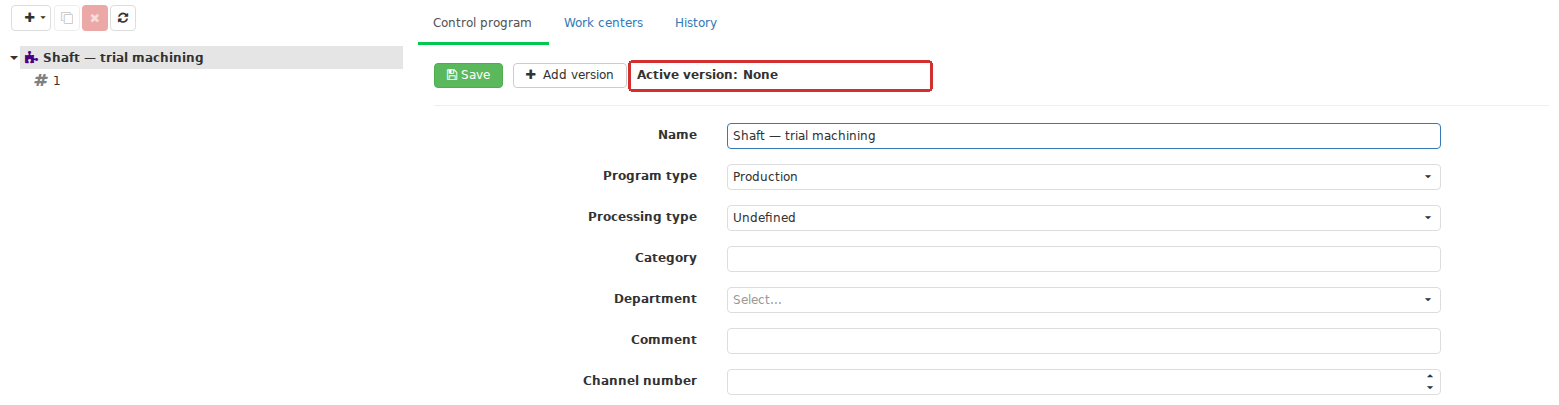The height and width of the screenshot is (405, 1559).
Task: Open the plus add dropdown in tree toolbar
Action: click(31, 18)
